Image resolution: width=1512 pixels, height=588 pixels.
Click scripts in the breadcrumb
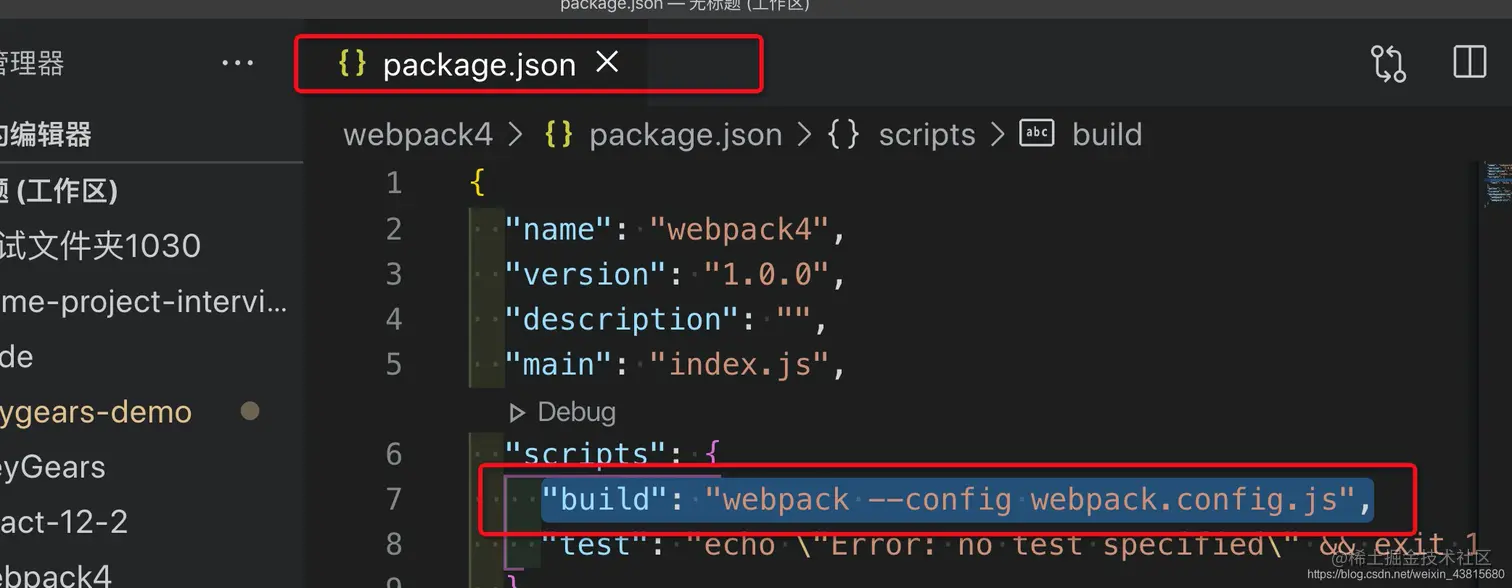tap(927, 134)
